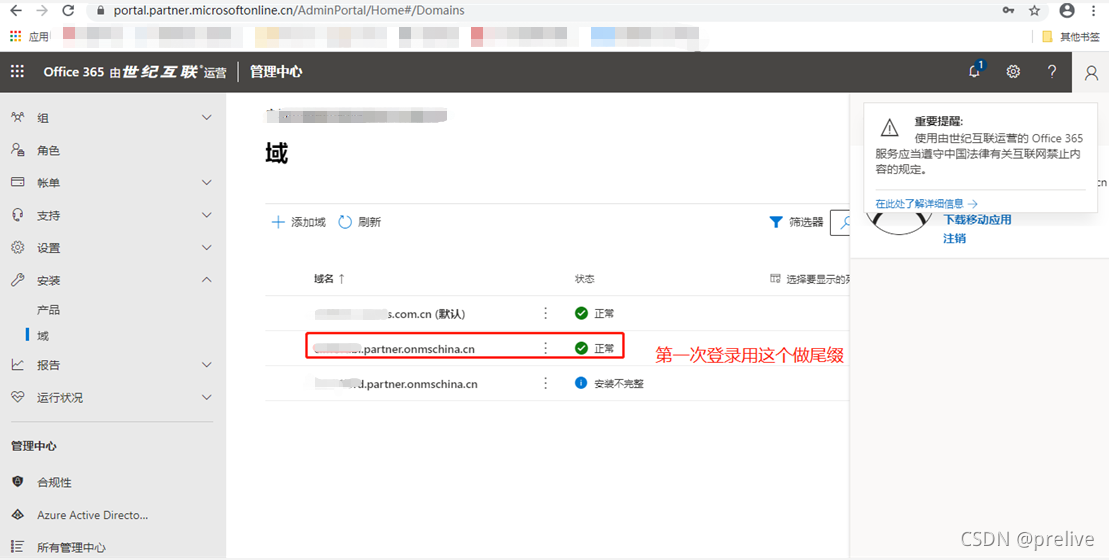Screen dimensions: 1109x560
Task: Expand the 设置 menu chevron
Action: pos(207,247)
